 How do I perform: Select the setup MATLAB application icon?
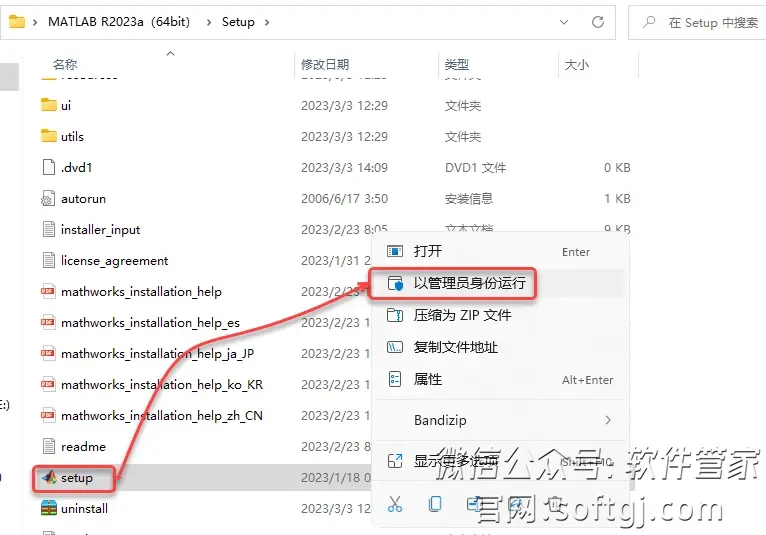tap(49, 477)
